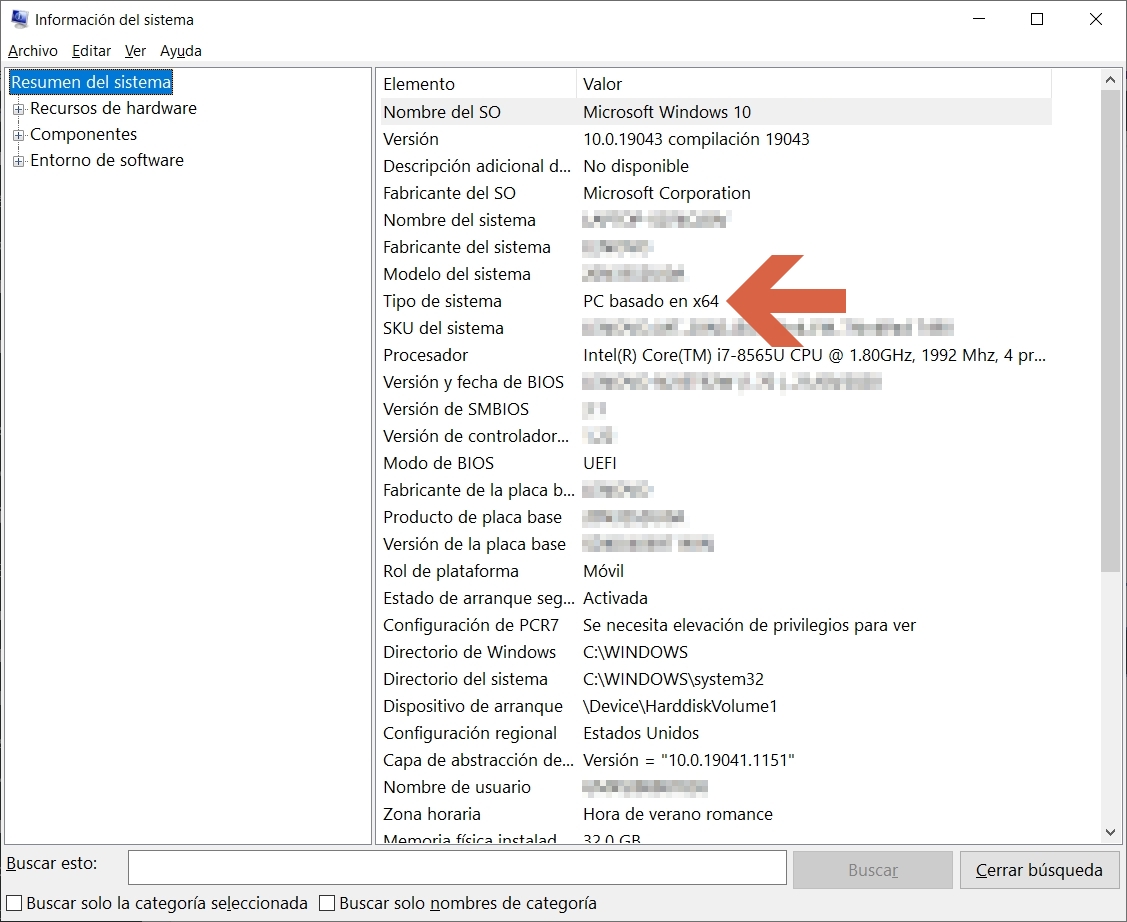The width and height of the screenshot is (1127, 922).
Task: Click the 'Versión = "10.0.19041.1151"' value
Action: pyautogui.click(x=689, y=760)
